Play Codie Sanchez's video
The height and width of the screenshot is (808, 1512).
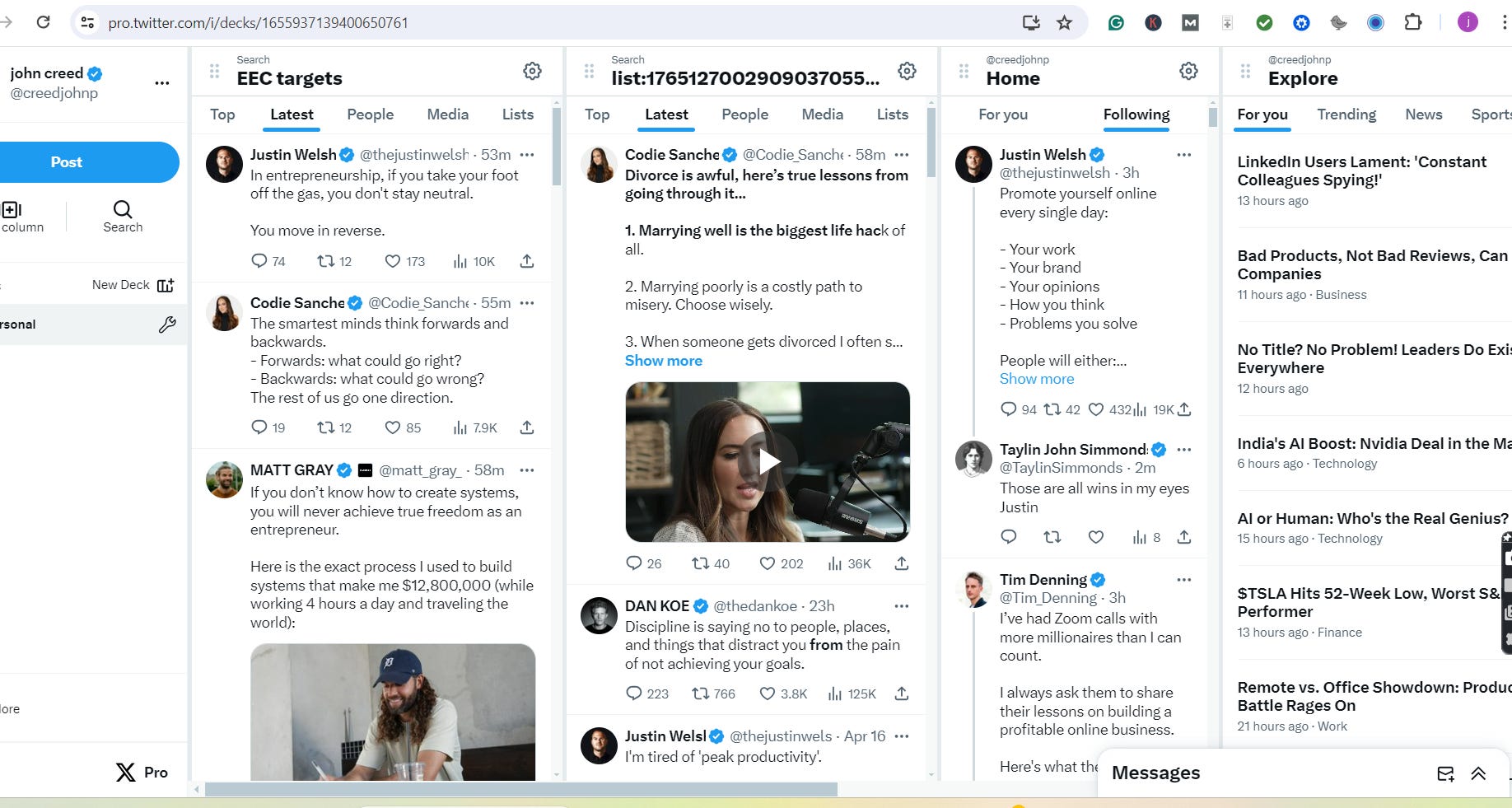pos(768,461)
